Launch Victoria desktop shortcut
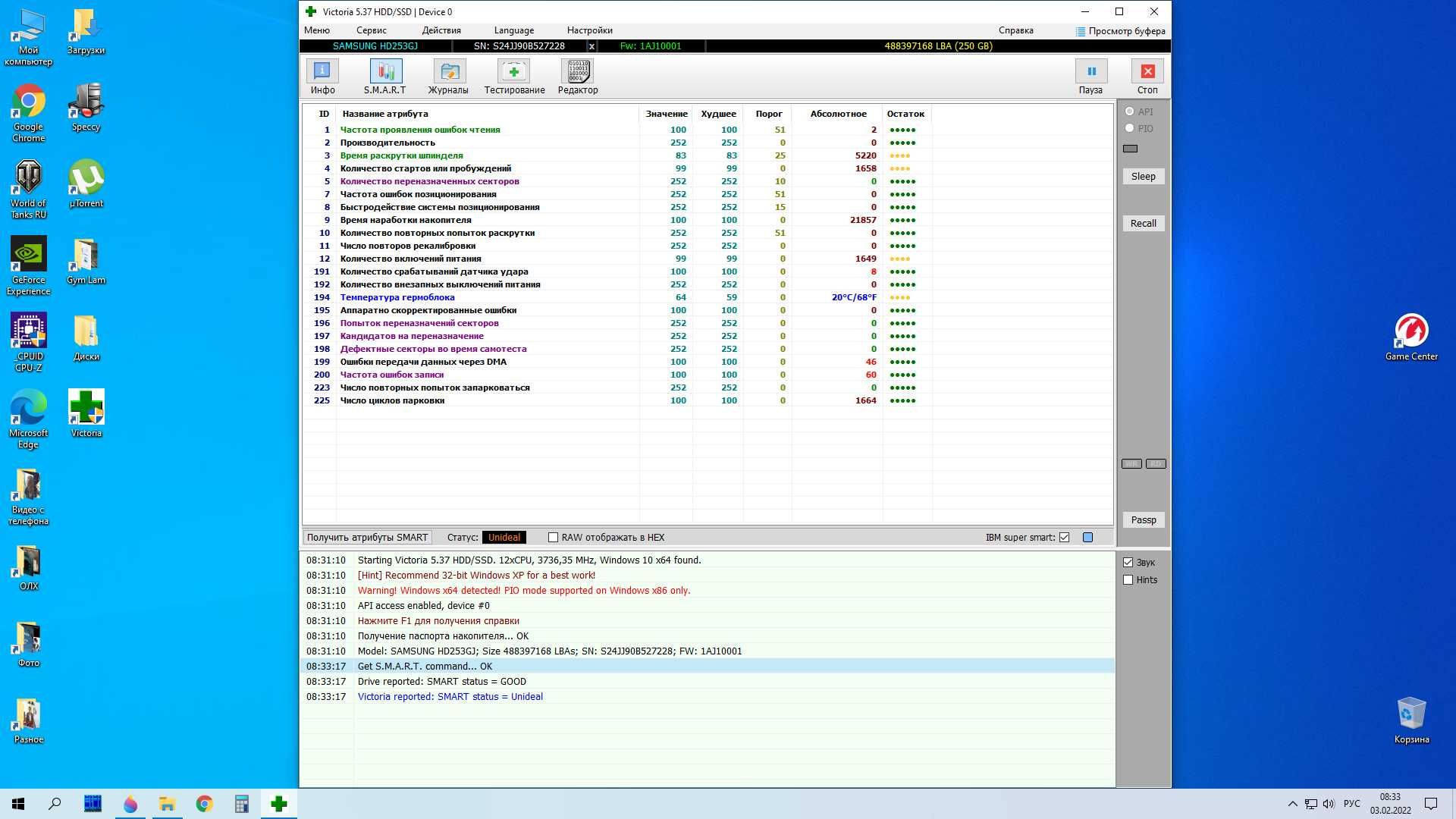The image size is (1456, 819). [86, 414]
